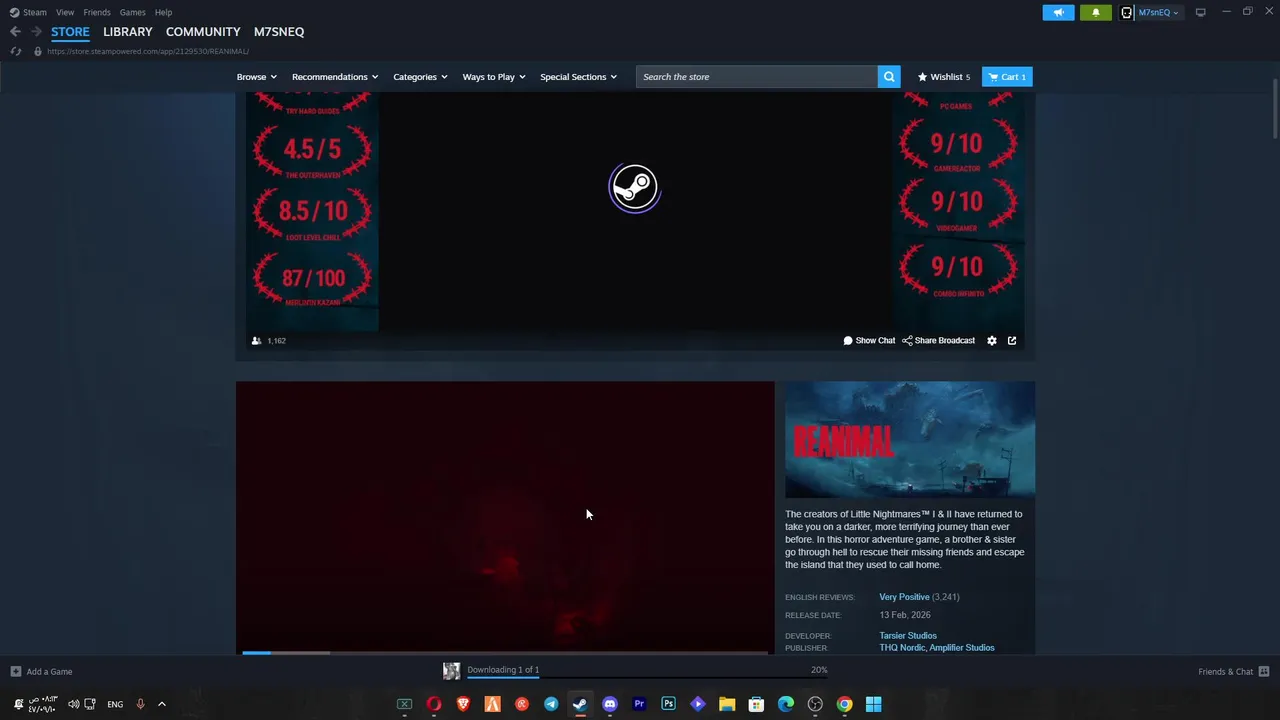Switch to the LIBRARY tab
The height and width of the screenshot is (720, 1280).
pos(128,32)
